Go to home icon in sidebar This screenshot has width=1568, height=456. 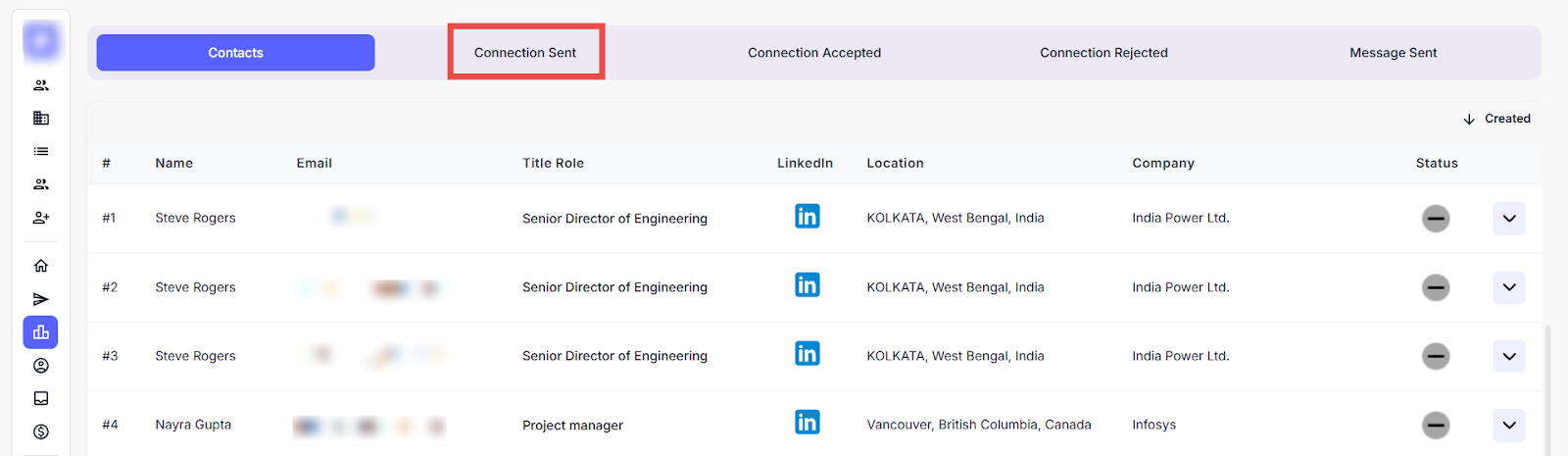click(x=41, y=266)
